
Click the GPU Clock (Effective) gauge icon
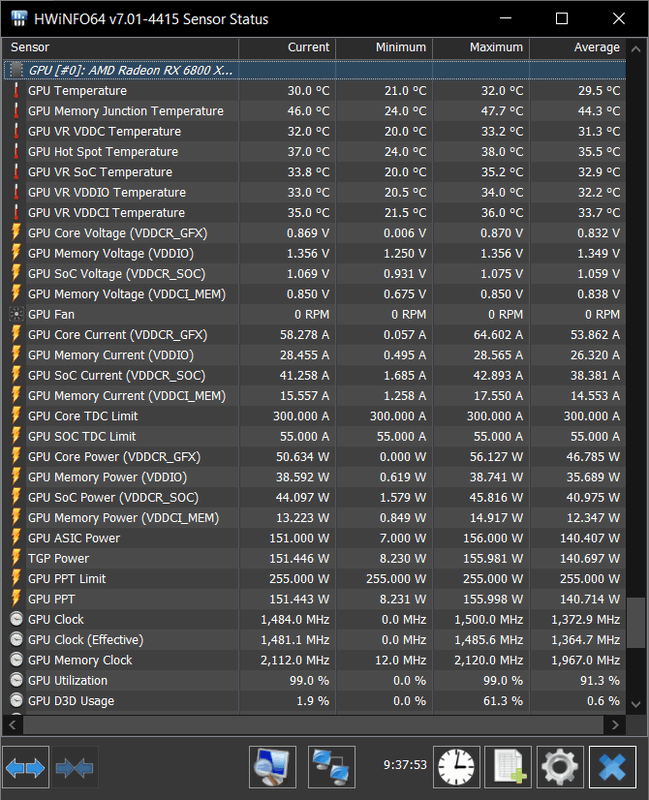click(x=16, y=639)
